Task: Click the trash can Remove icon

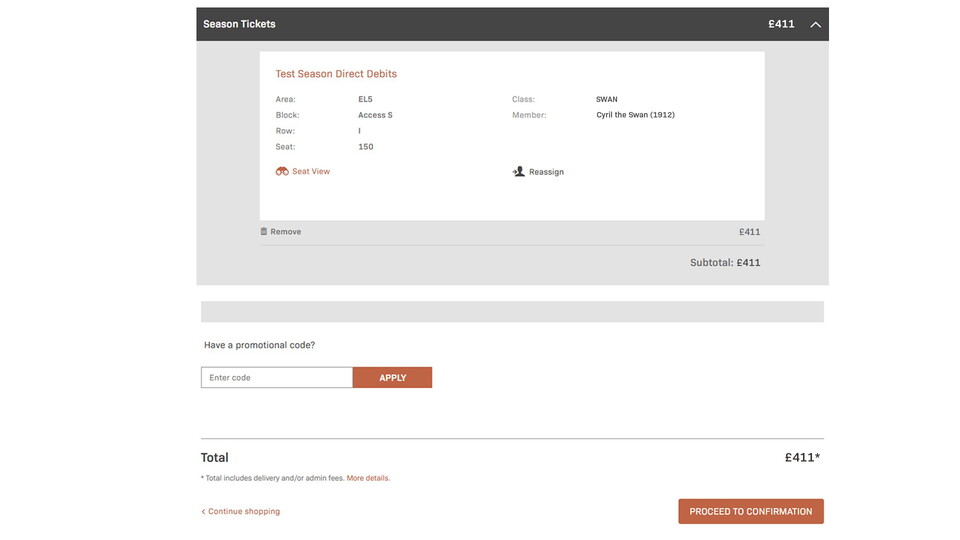Action: click(x=264, y=232)
